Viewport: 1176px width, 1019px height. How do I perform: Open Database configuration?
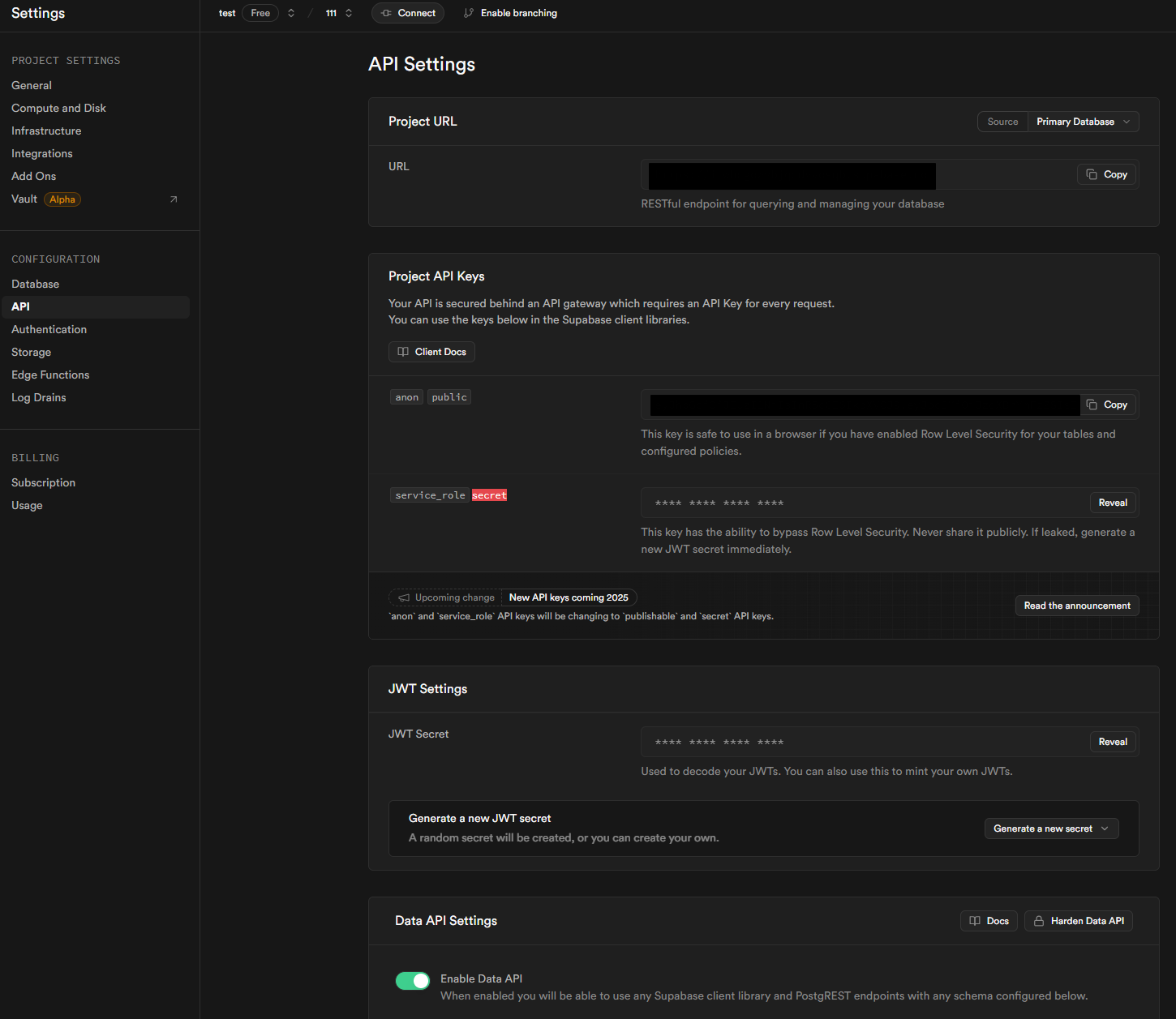click(x=36, y=284)
